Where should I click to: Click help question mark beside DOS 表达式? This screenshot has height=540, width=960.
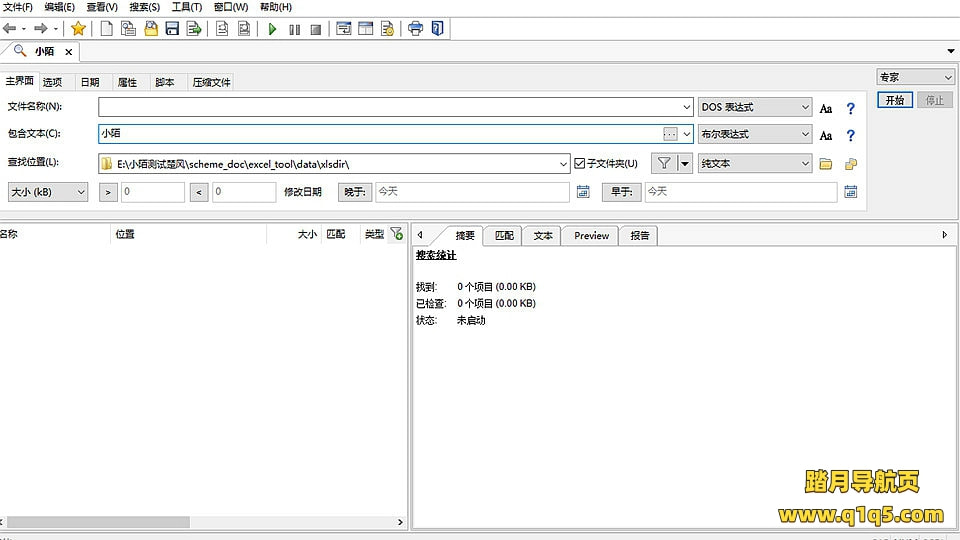click(x=851, y=108)
